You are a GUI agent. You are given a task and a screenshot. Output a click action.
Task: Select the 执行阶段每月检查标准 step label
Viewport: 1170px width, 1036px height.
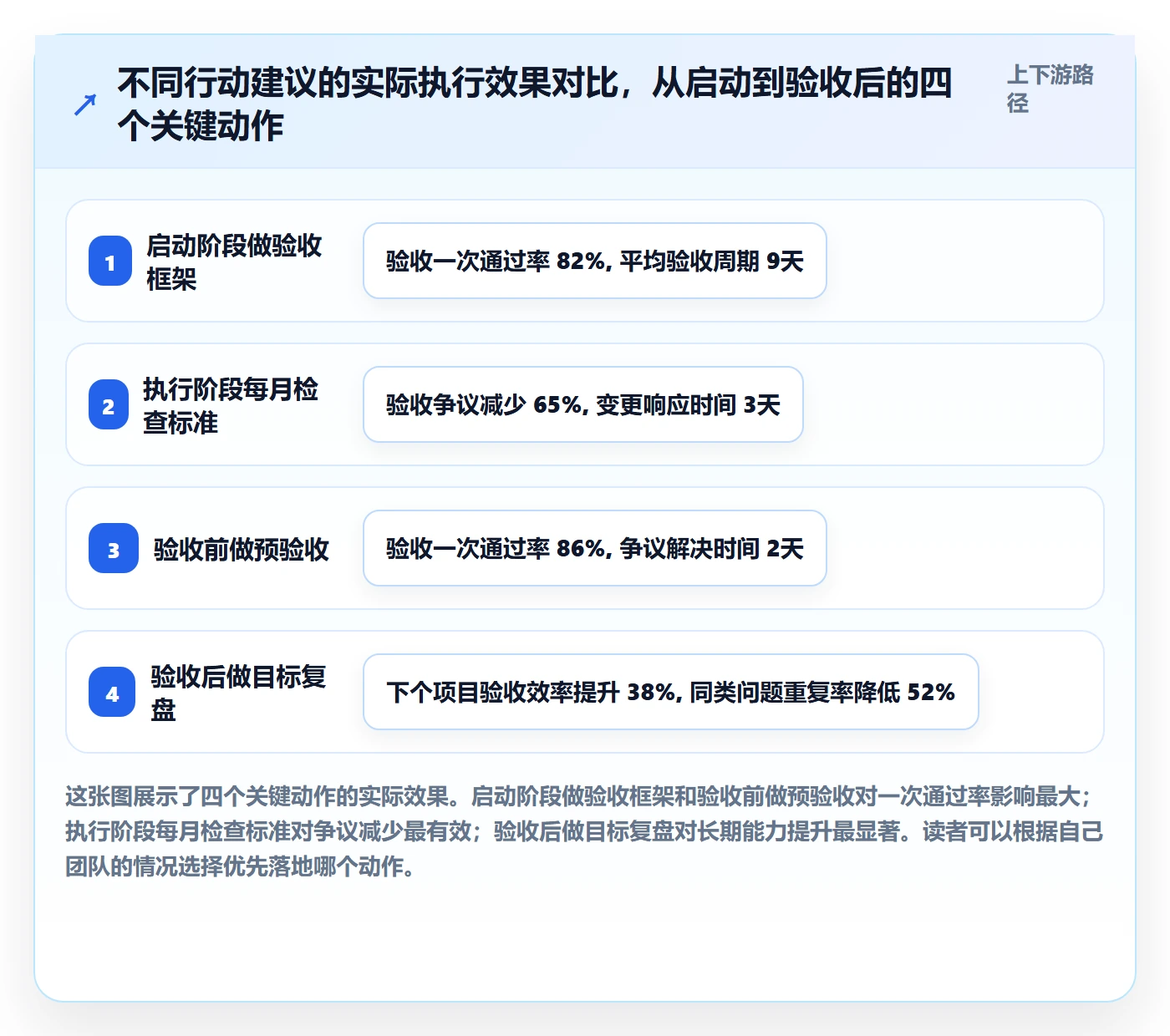(231, 405)
